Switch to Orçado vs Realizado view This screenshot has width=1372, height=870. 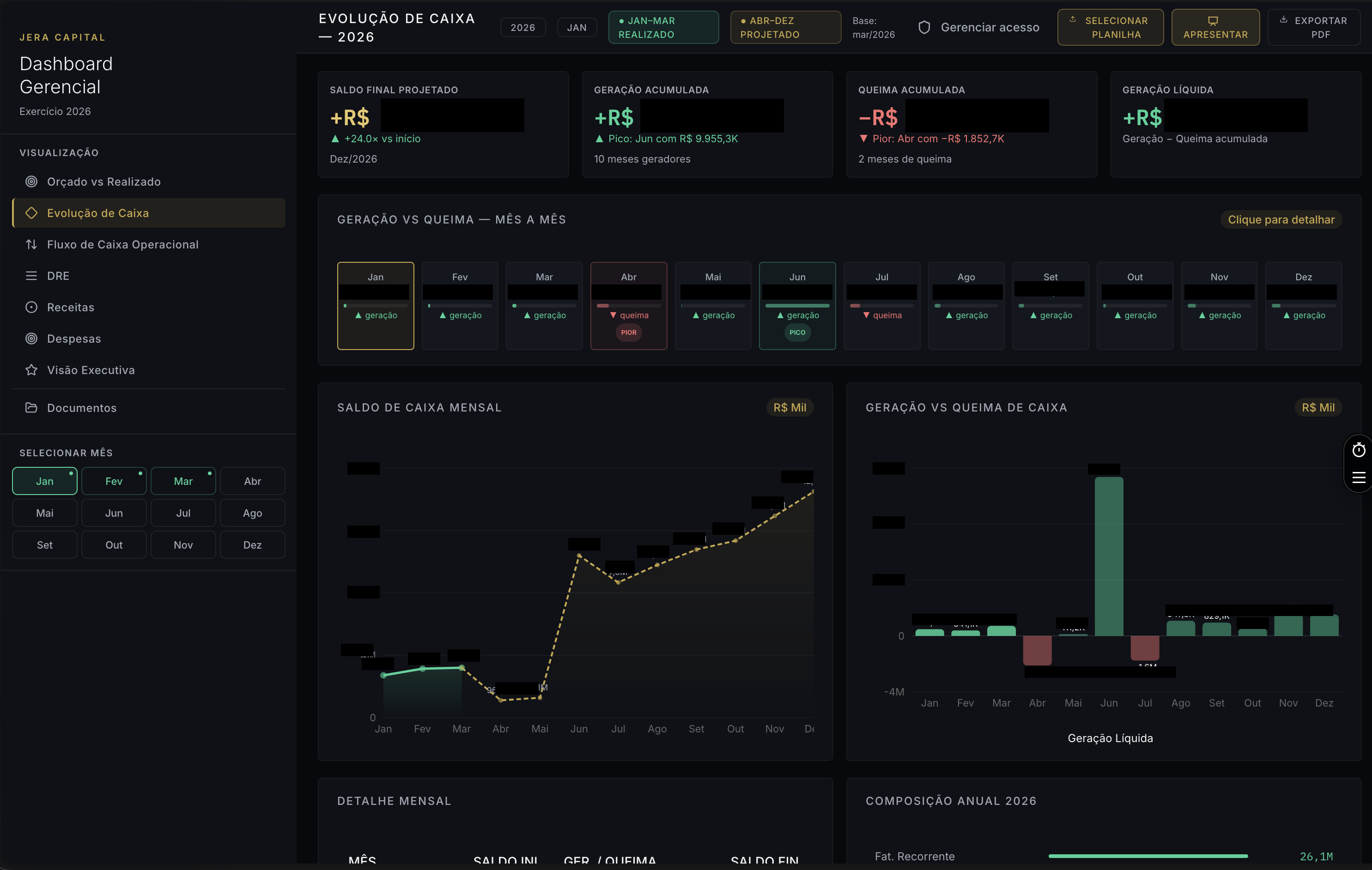click(x=103, y=182)
